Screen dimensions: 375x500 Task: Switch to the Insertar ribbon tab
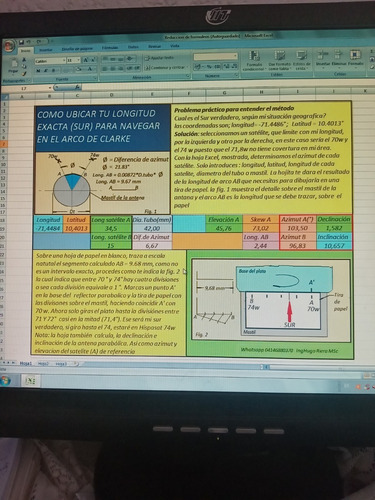click(46, 50)
